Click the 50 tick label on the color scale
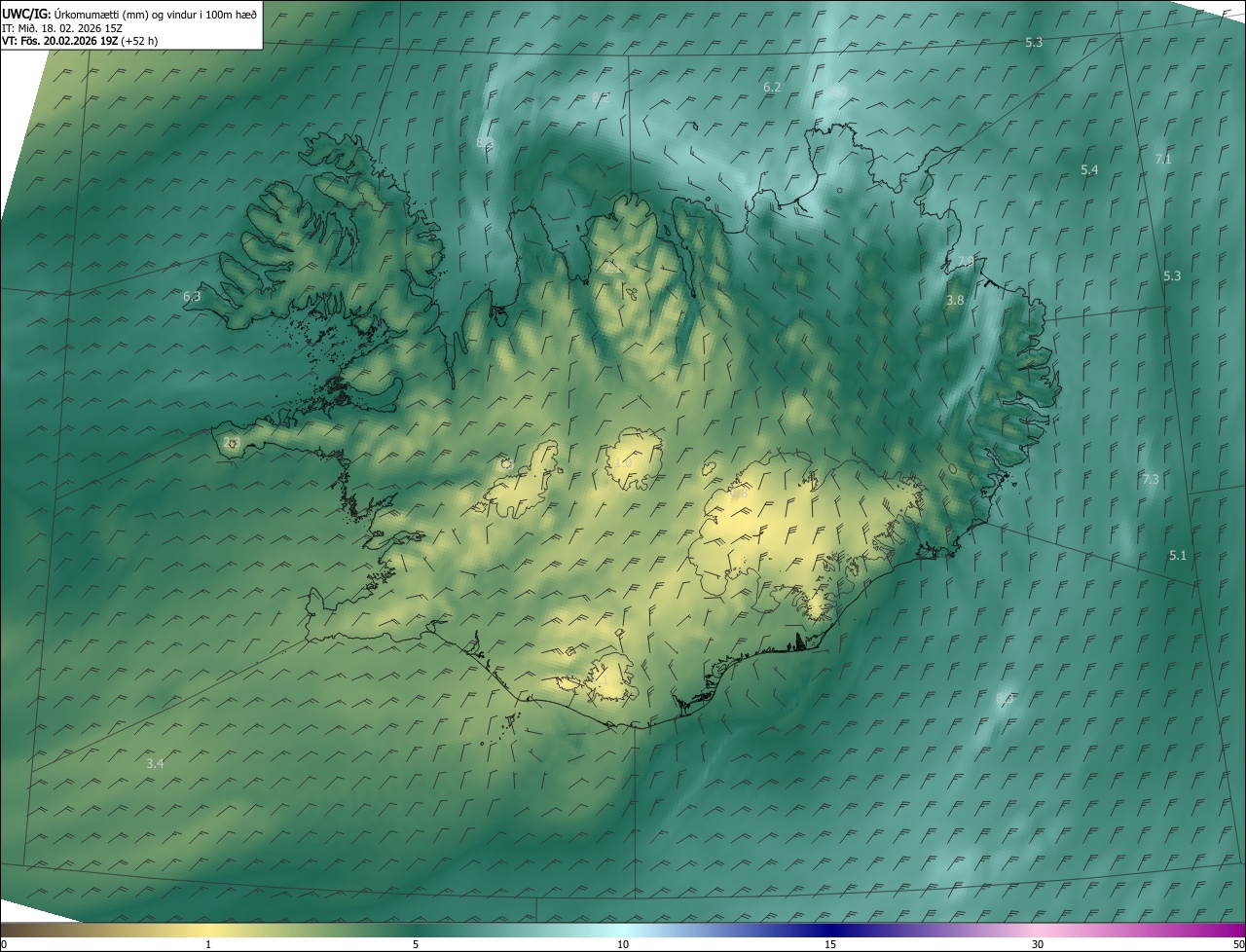1246x952 pixels. pyautogui.click(x=1238, y=944)
